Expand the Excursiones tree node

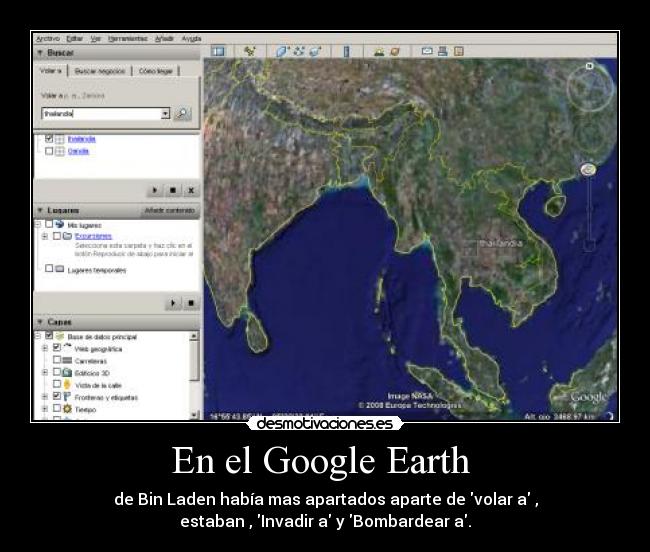click(45, 236)
